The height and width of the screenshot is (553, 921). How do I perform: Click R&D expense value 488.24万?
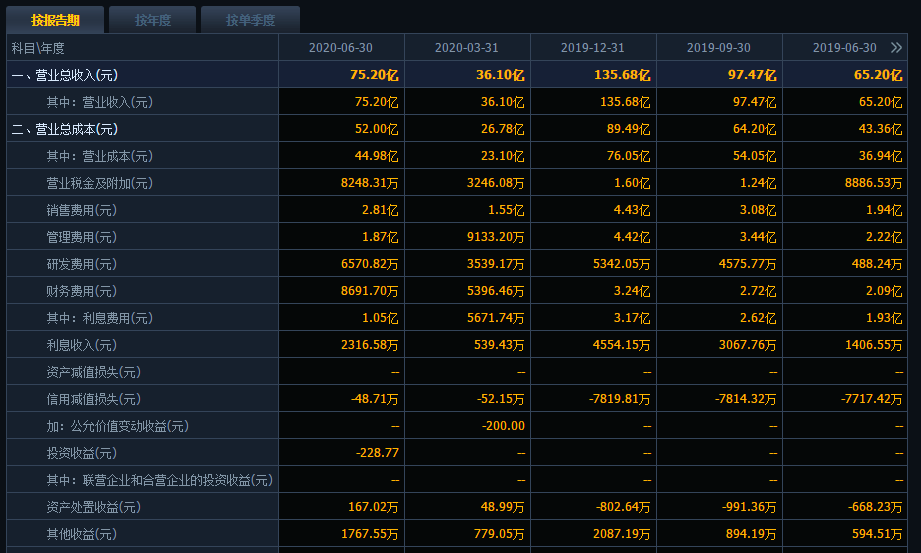(877, 264)
